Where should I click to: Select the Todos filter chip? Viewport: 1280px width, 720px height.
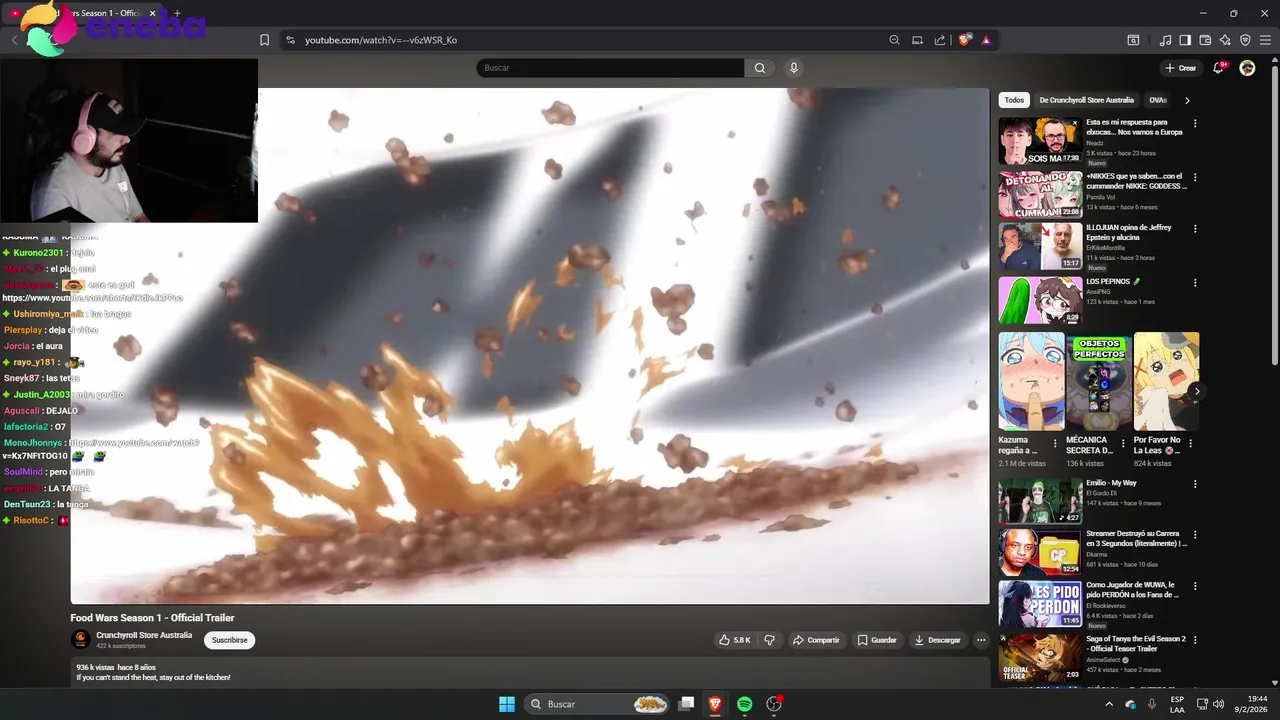[x=1014, y=100]
